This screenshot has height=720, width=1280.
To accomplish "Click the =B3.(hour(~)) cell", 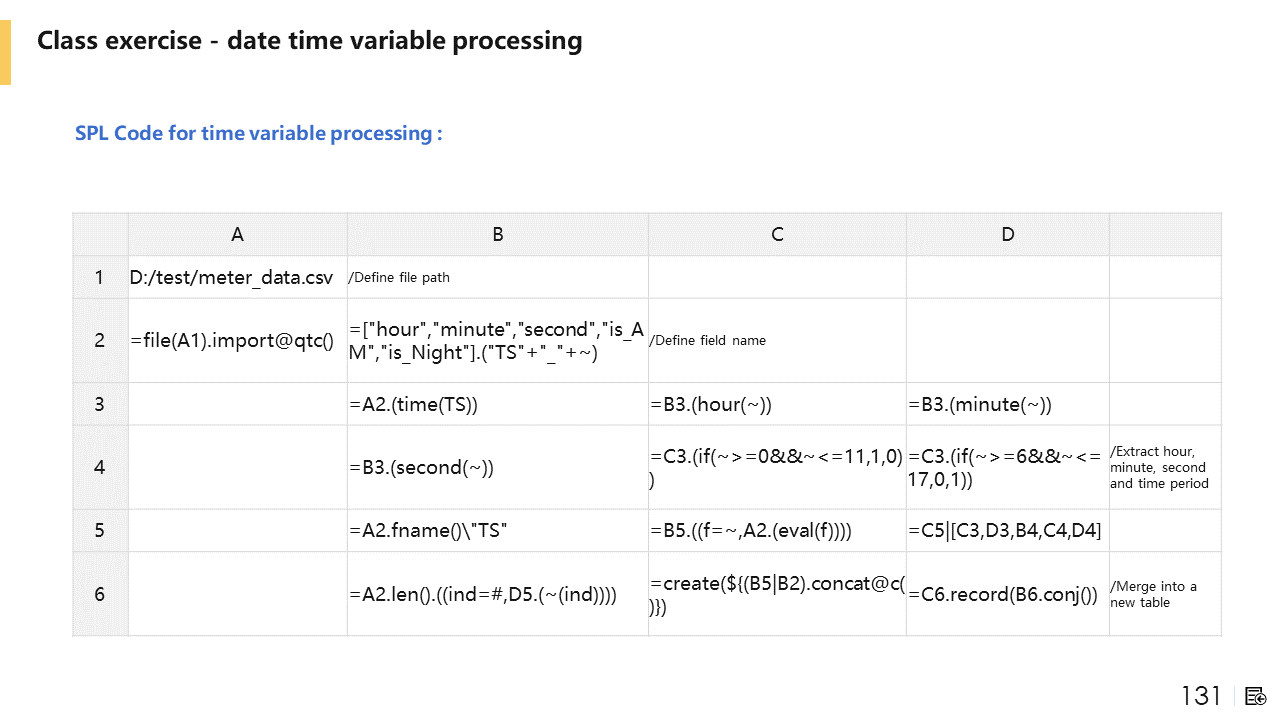I will (711, 405).
